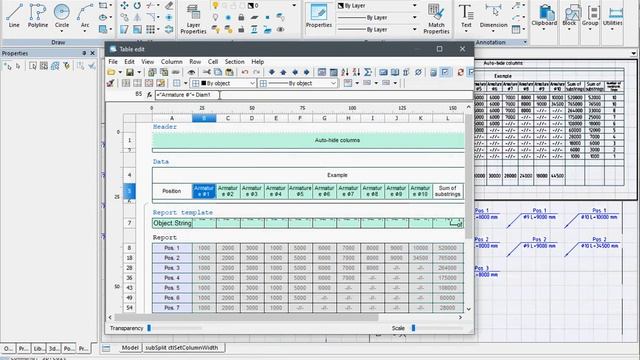Click the Paste icon in Table edit toolbar
640x360 pixels.
click(229, 72)
